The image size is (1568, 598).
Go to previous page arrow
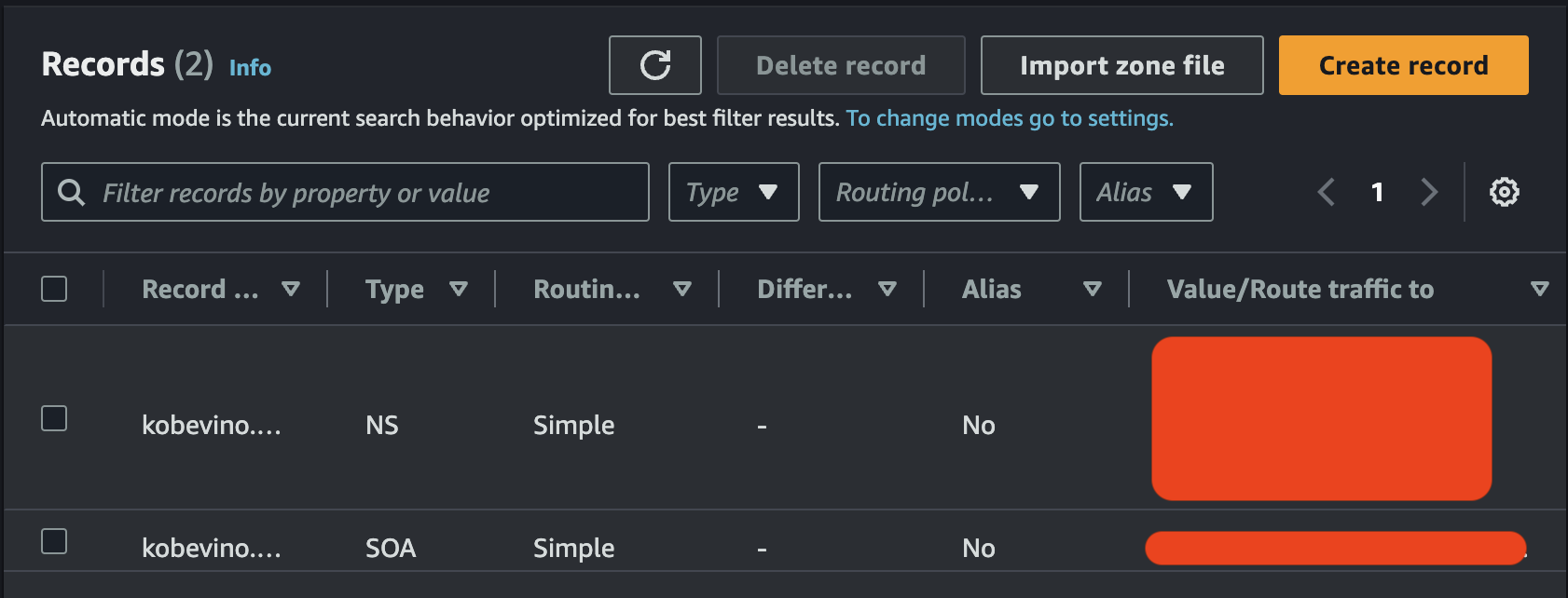click(x=1327, y=192)
